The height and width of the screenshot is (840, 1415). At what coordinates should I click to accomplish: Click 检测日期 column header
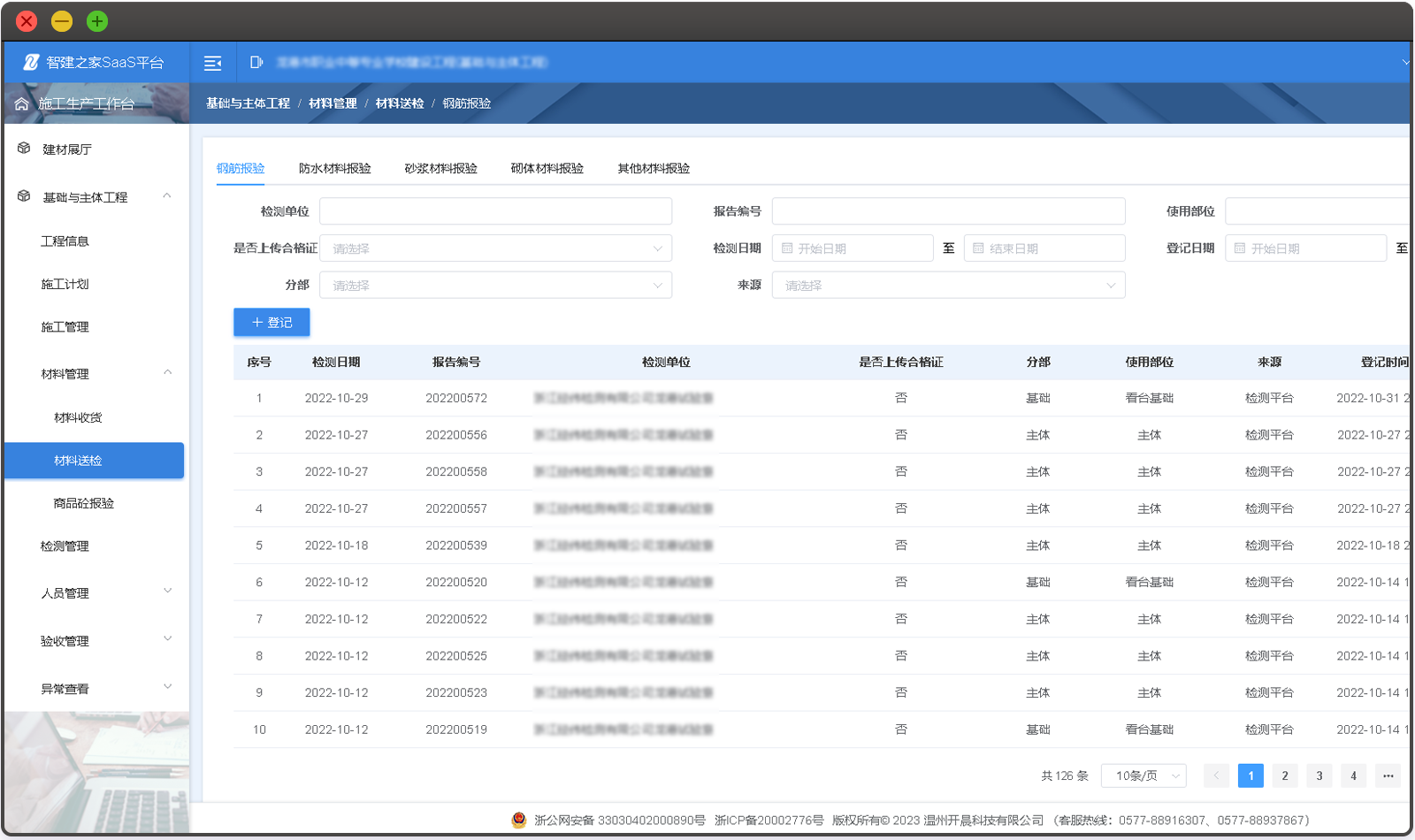tap(336, 363)
